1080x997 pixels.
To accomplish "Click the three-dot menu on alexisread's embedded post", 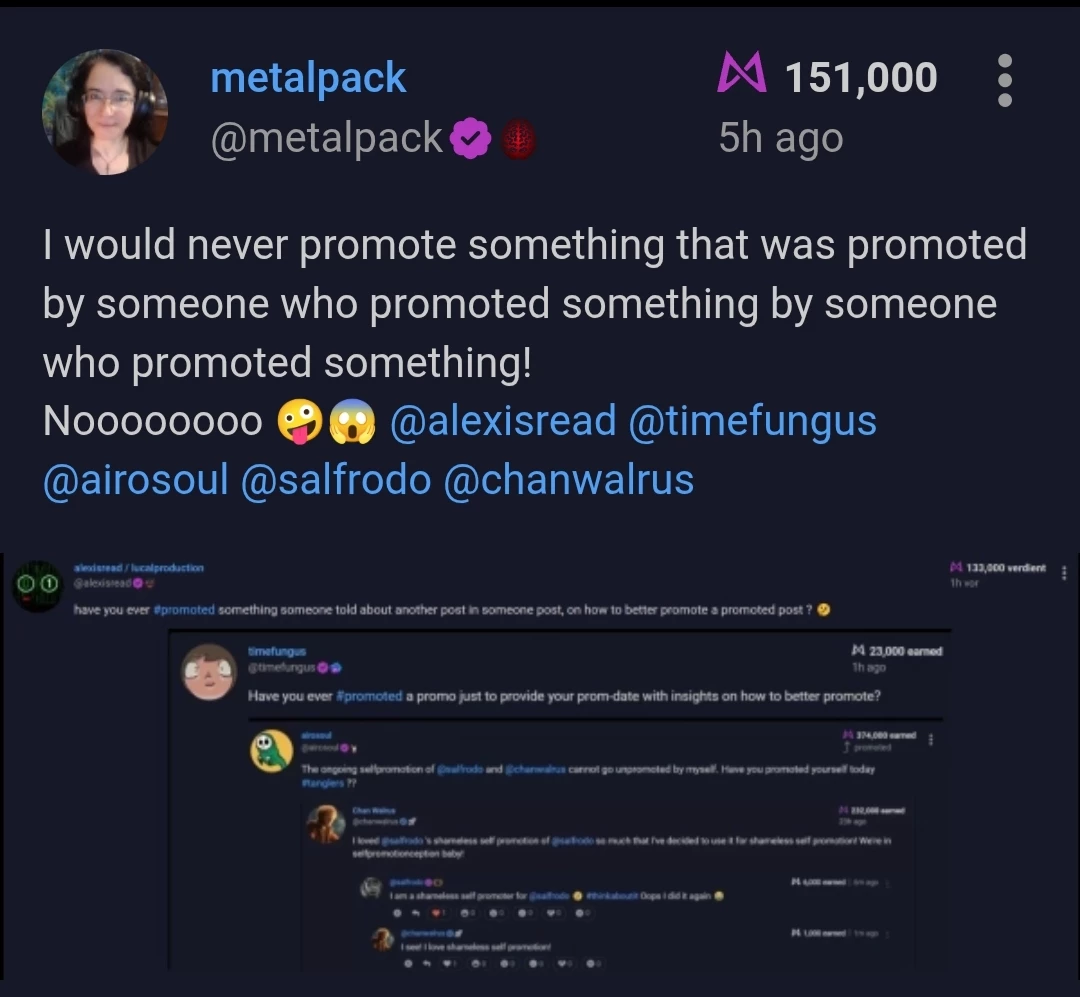I will click(x=1064, y=573).
